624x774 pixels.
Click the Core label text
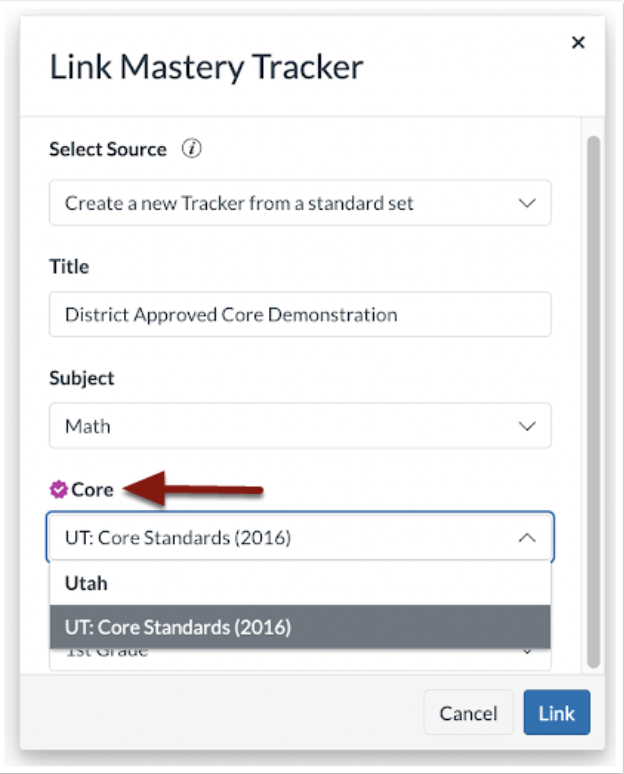click(x=92, y=490)
